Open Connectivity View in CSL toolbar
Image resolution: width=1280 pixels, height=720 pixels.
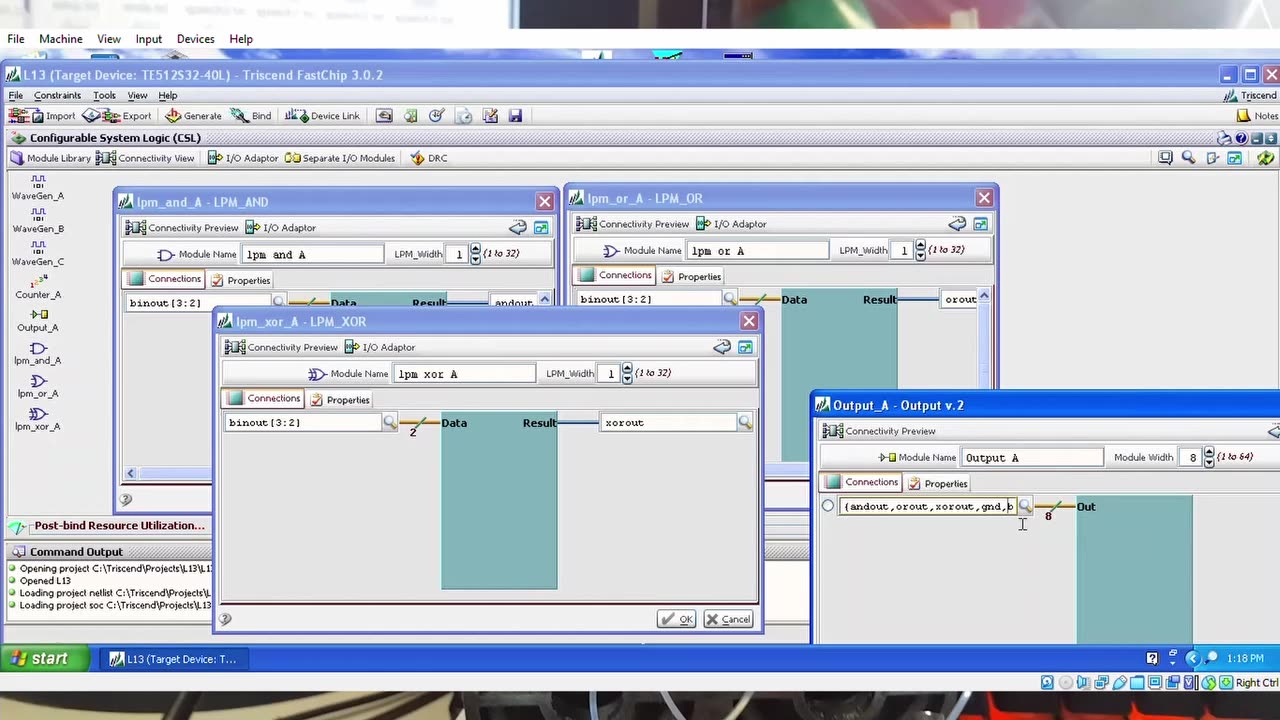[146, 158]
